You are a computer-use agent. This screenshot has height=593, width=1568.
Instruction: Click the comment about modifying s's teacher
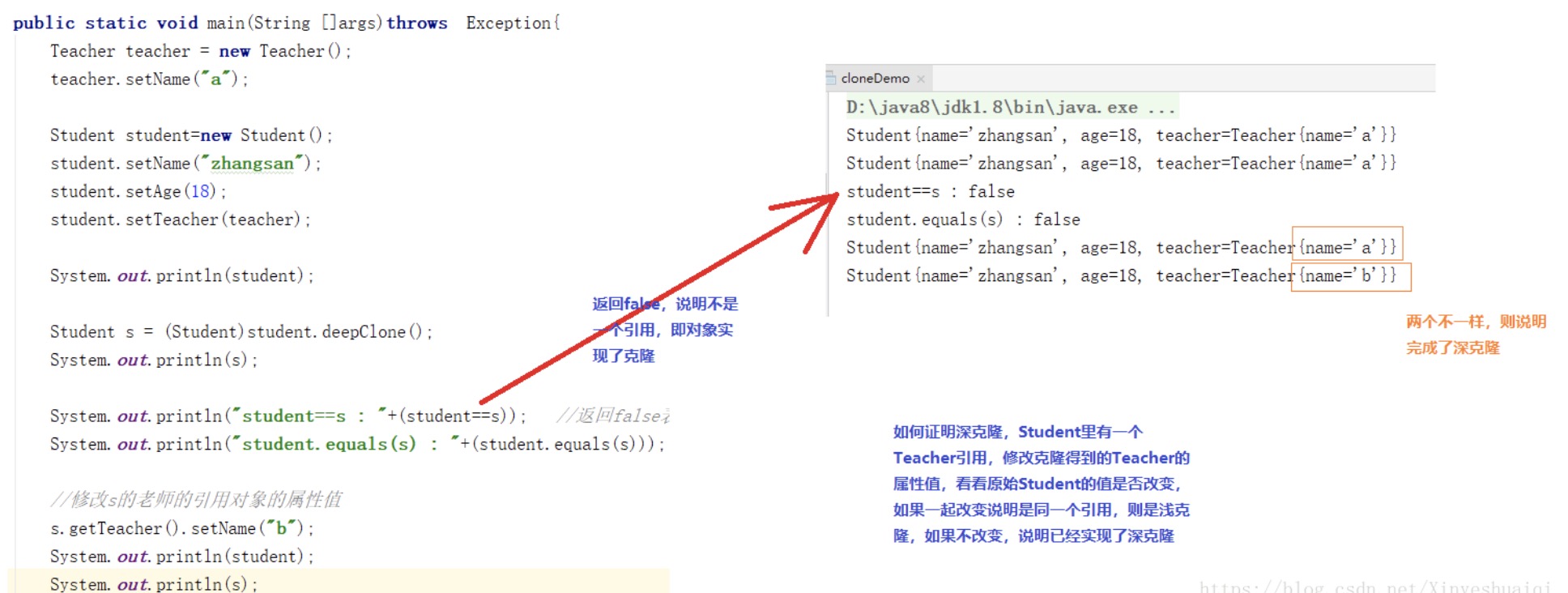tap(195, 500)
